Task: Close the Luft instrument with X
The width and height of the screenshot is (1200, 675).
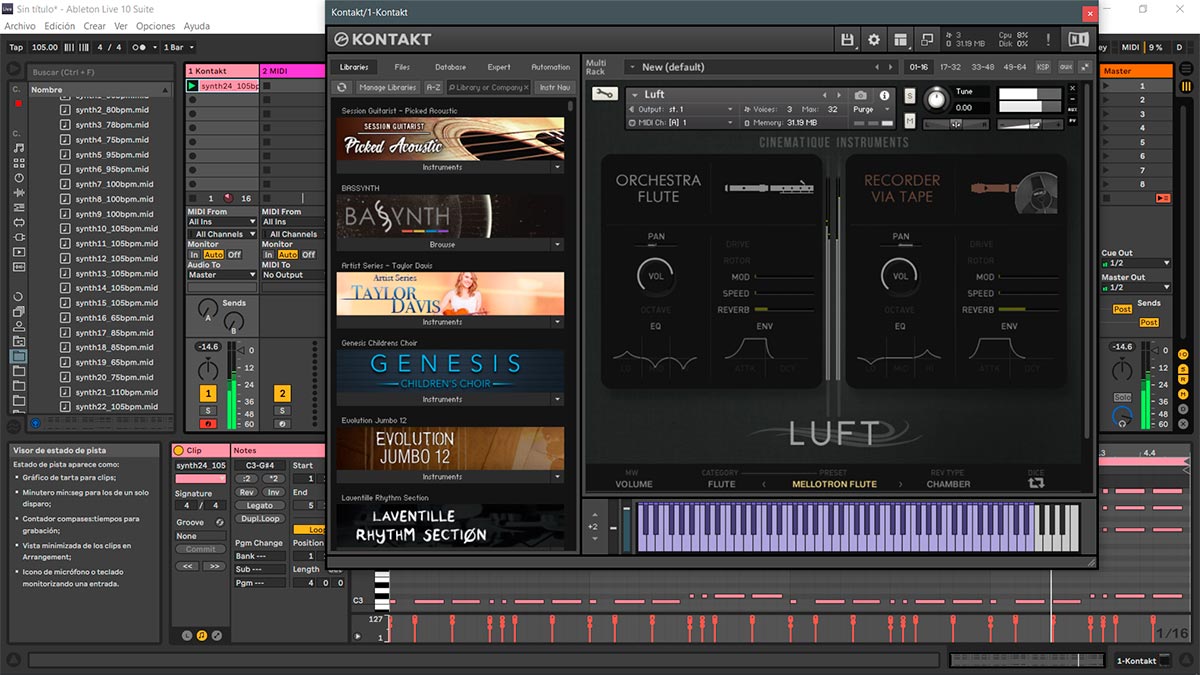Action: click(x=1073, y=87)
